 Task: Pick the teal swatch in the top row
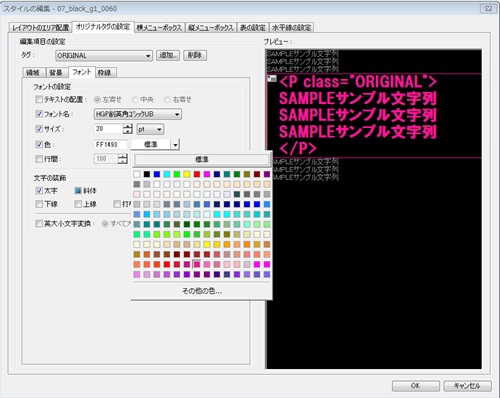tap(227, 174)
